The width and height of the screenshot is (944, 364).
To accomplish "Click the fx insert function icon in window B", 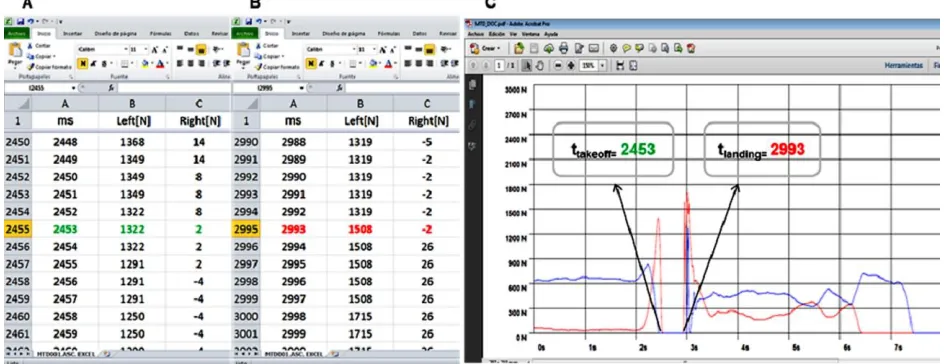I will (x=340, y=88).
